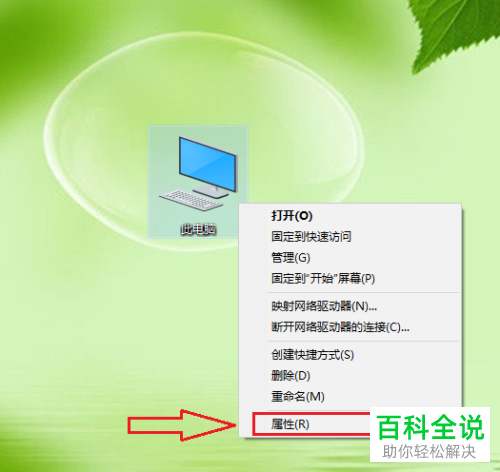Choose 映射网络驱动器(N)... entry
This screenshot has width=500, height=472.
click(x=324, y=306)
